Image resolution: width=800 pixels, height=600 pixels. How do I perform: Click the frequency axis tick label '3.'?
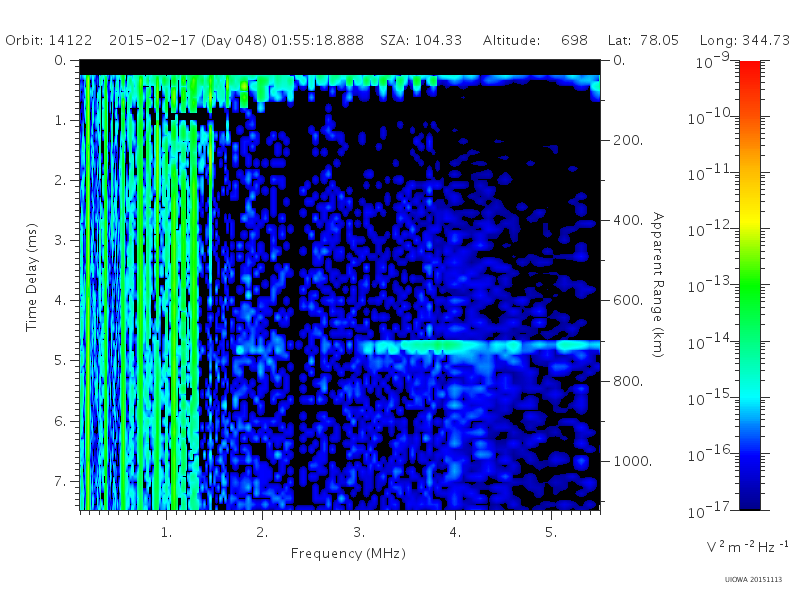pyautogui.click(x=359, y=532)
